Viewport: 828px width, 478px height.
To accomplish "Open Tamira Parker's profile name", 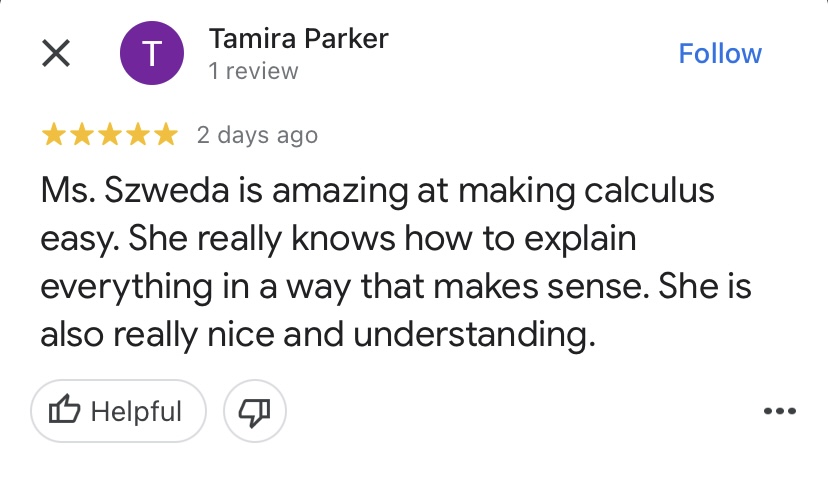I will click(x=298, y=39).
